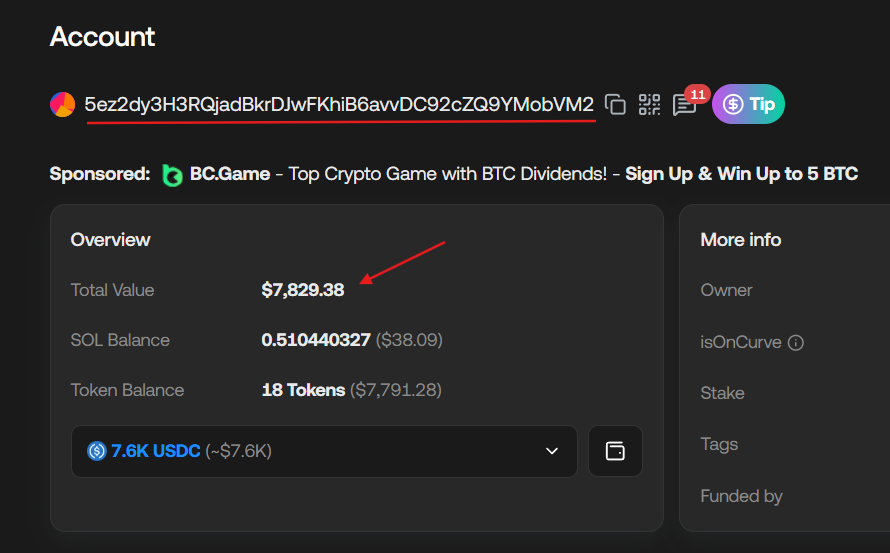The width and height of the screenshot is (890, 553).
Task: Click the USDC coin icon
Action: coord(96,451)
